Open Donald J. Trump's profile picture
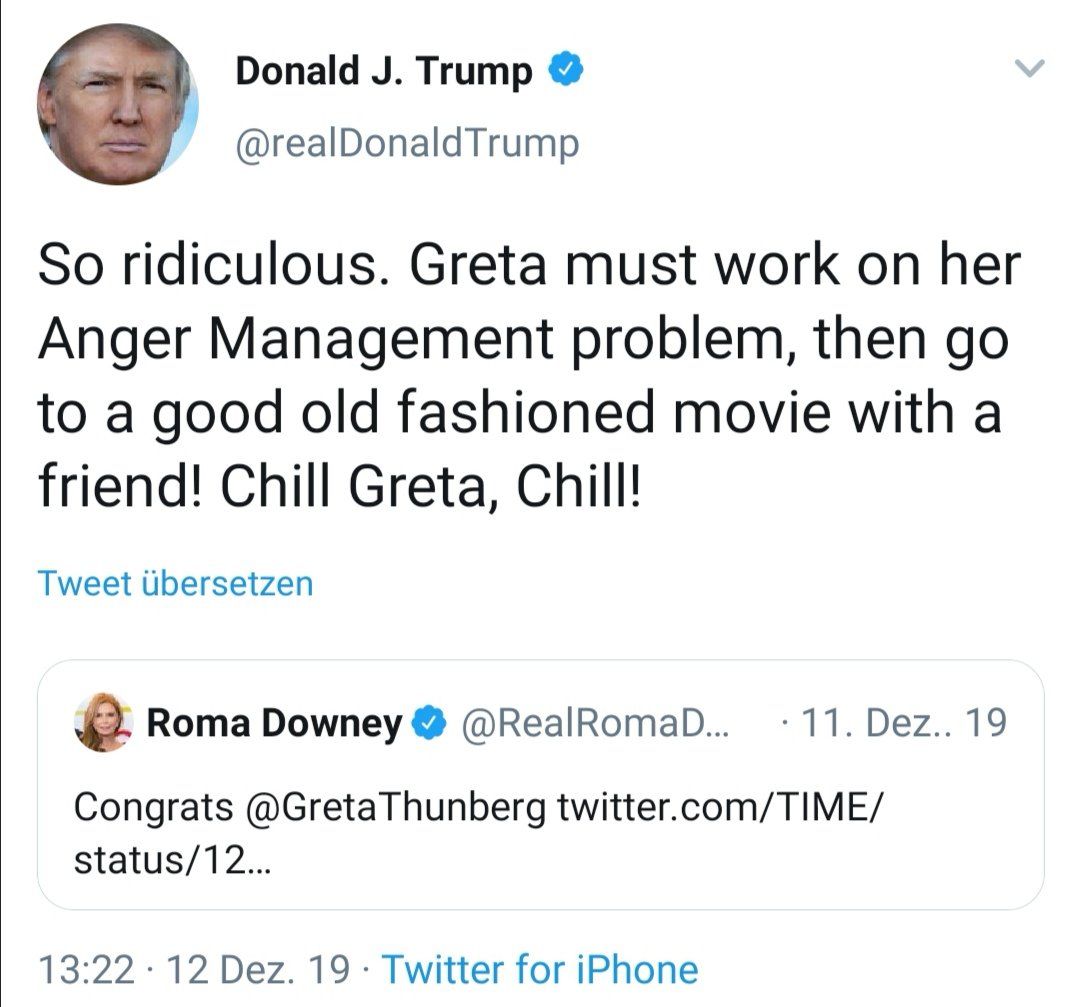Viewport: 1080px width, 1007px height. (118, 105)
